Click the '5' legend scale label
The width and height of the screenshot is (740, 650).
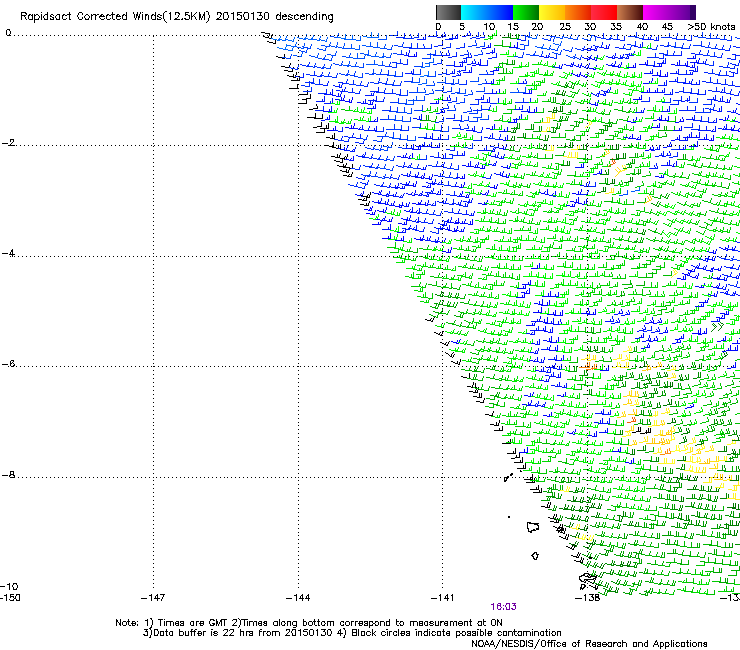[462, 26]
